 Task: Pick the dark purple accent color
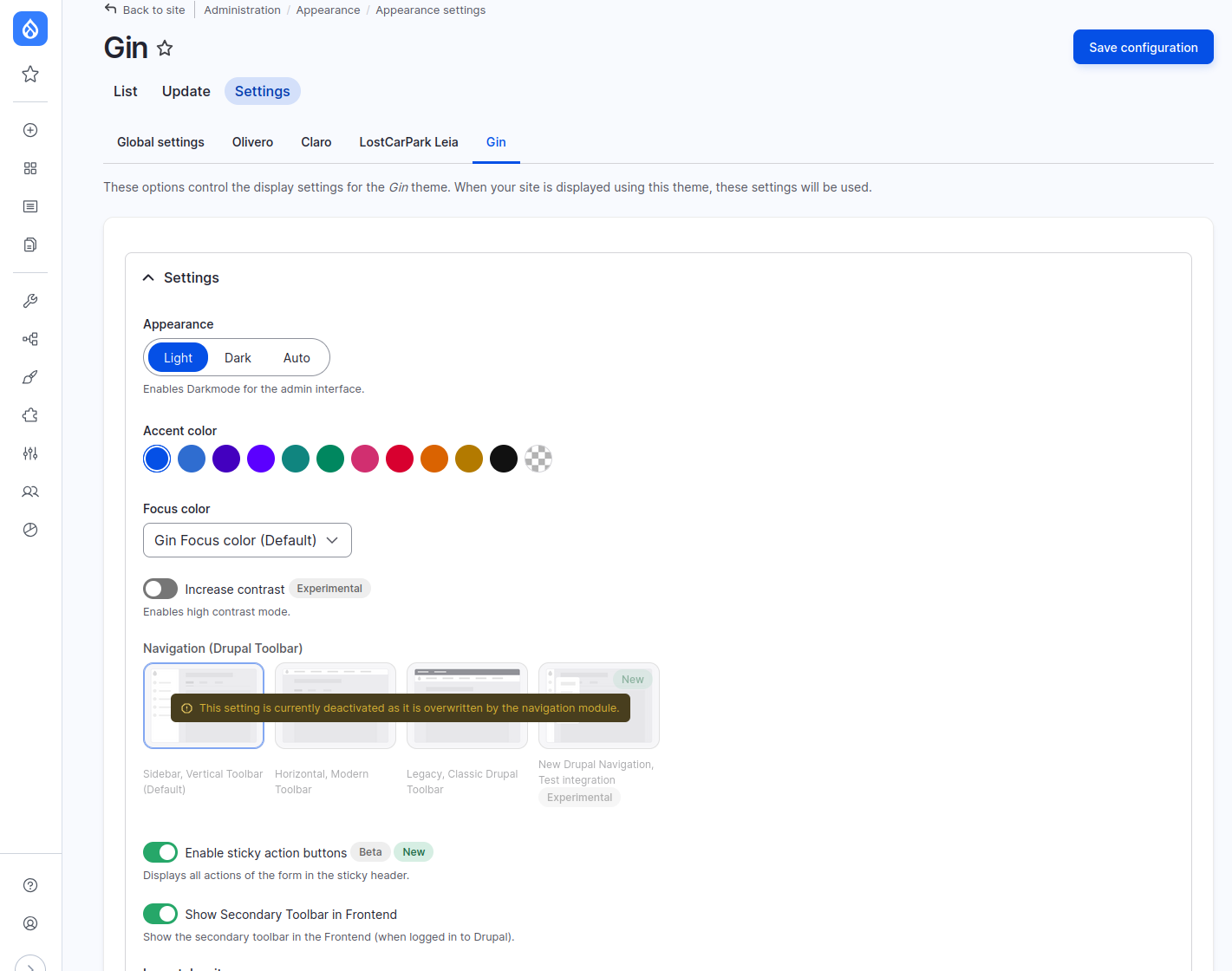pos(226,459)
